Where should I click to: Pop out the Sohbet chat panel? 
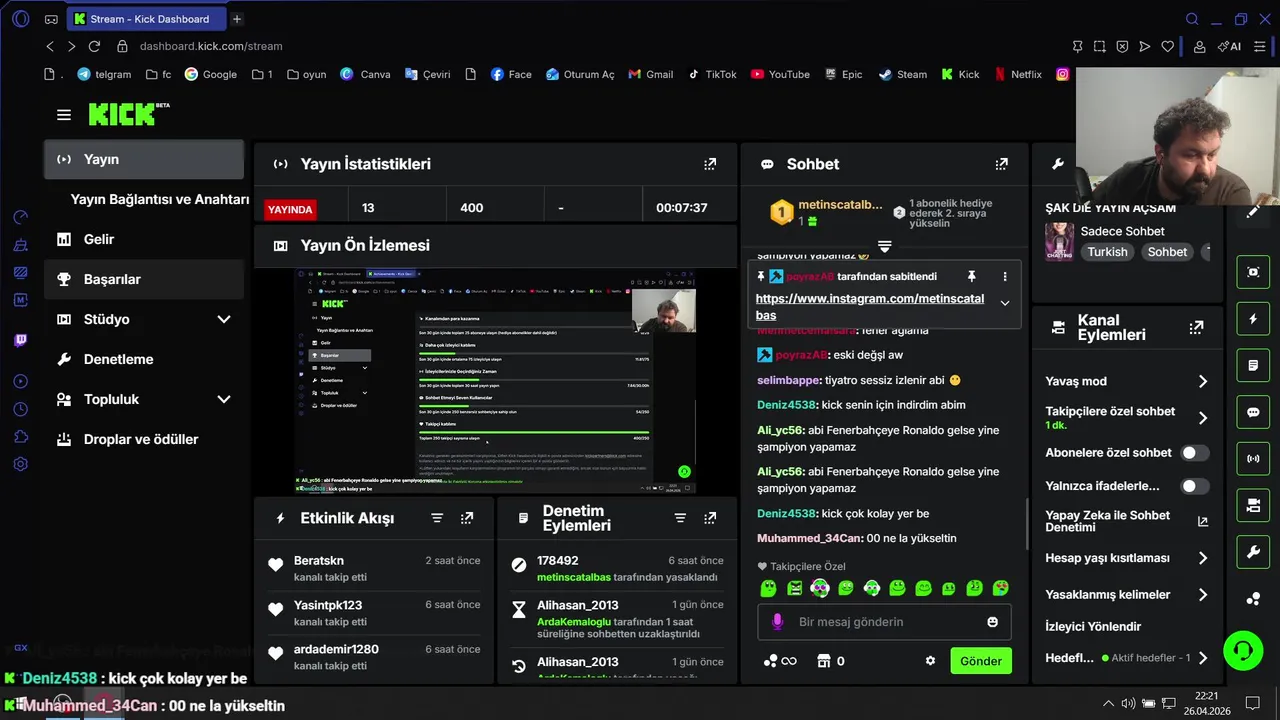click(x=1001, y=164)
